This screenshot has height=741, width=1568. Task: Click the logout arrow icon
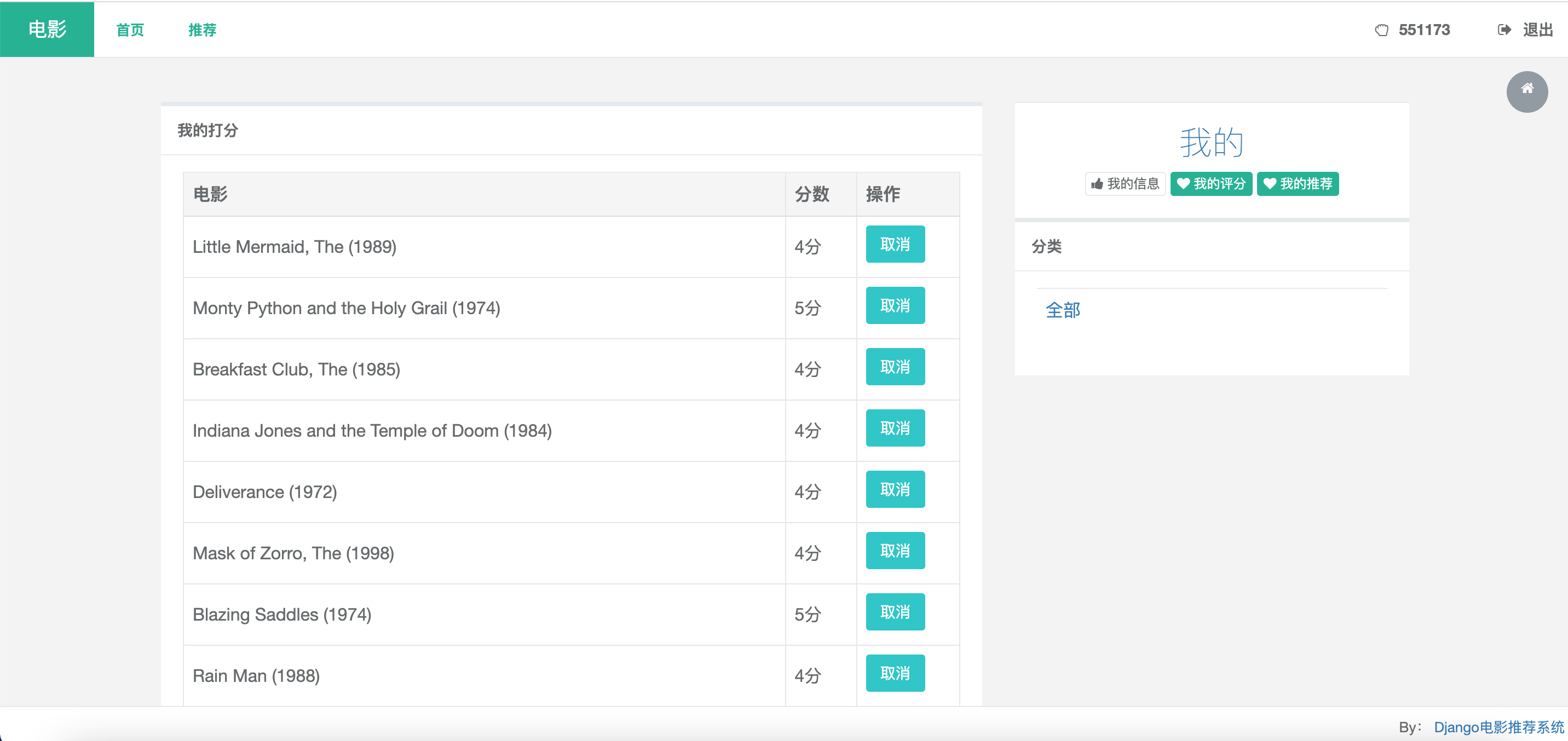point(1503,30)
